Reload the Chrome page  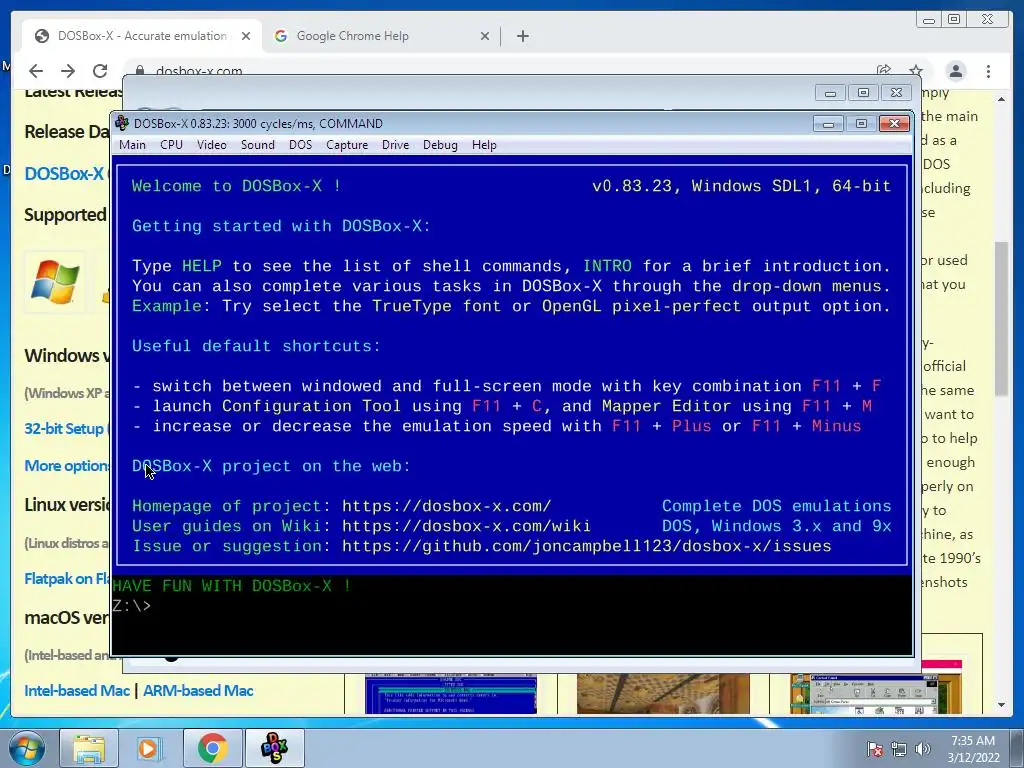point(100,71)
